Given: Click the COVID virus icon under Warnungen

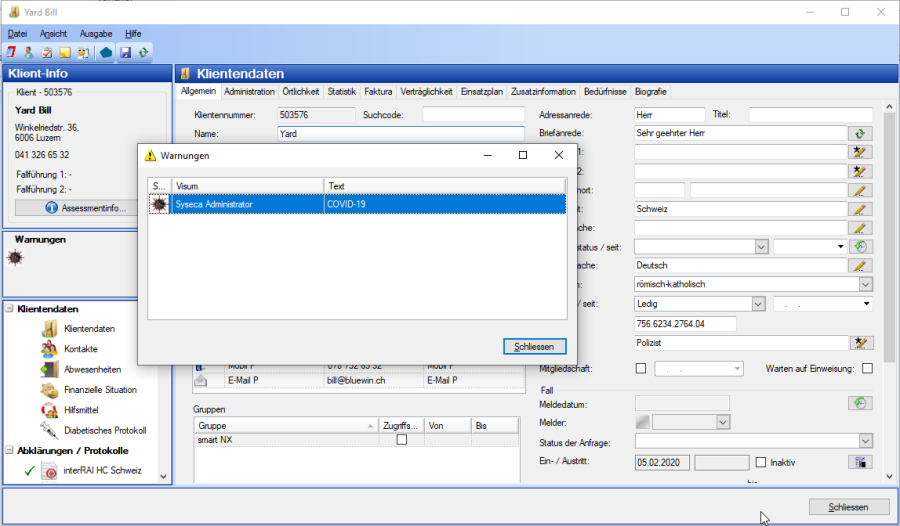Looking at the screenshot, I should [x=15, y=258].
